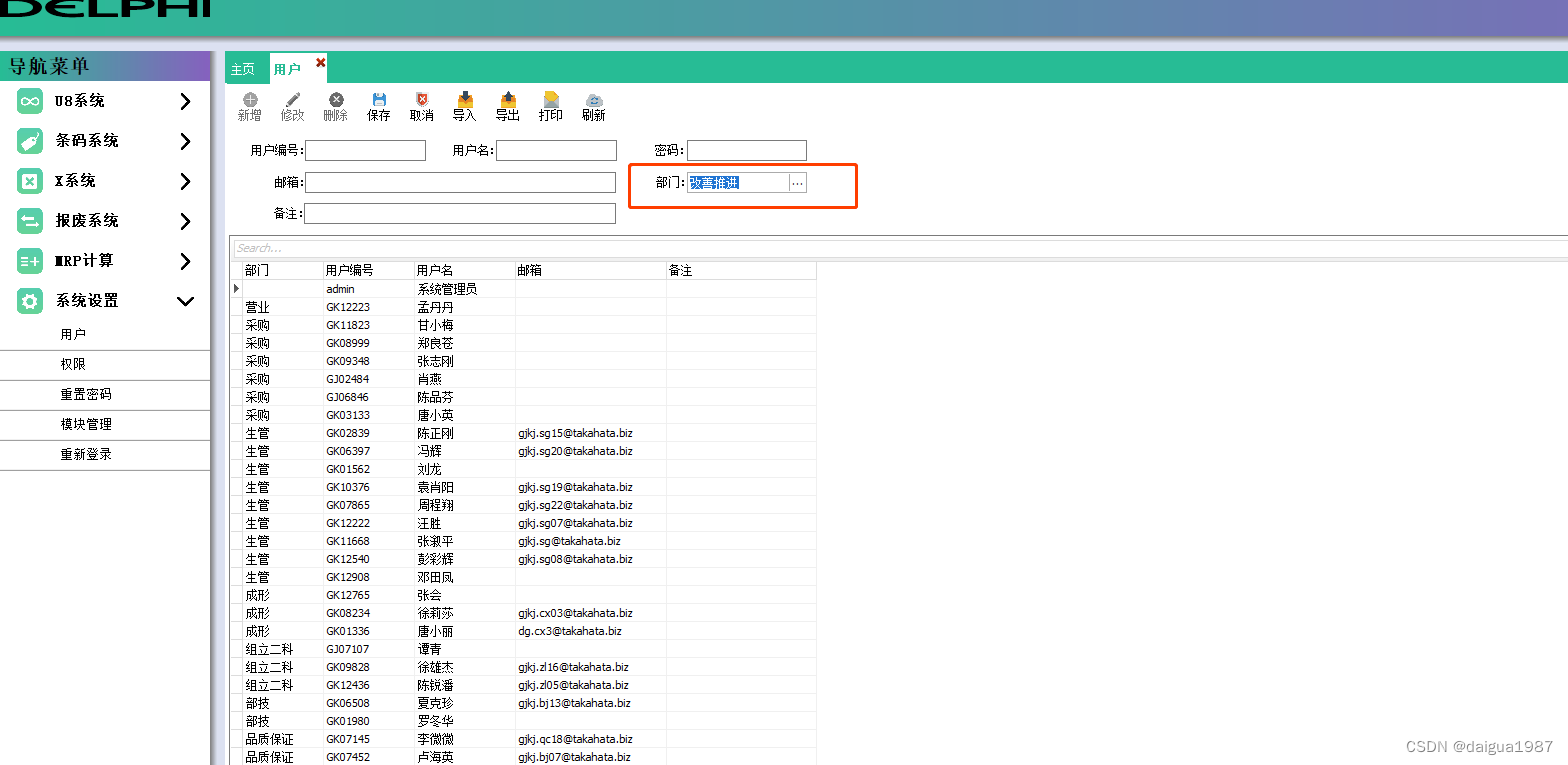The image size is (1568, 765).
Task: Click the 保存 (Save) disk icon
Action: (x=379, y=100)
